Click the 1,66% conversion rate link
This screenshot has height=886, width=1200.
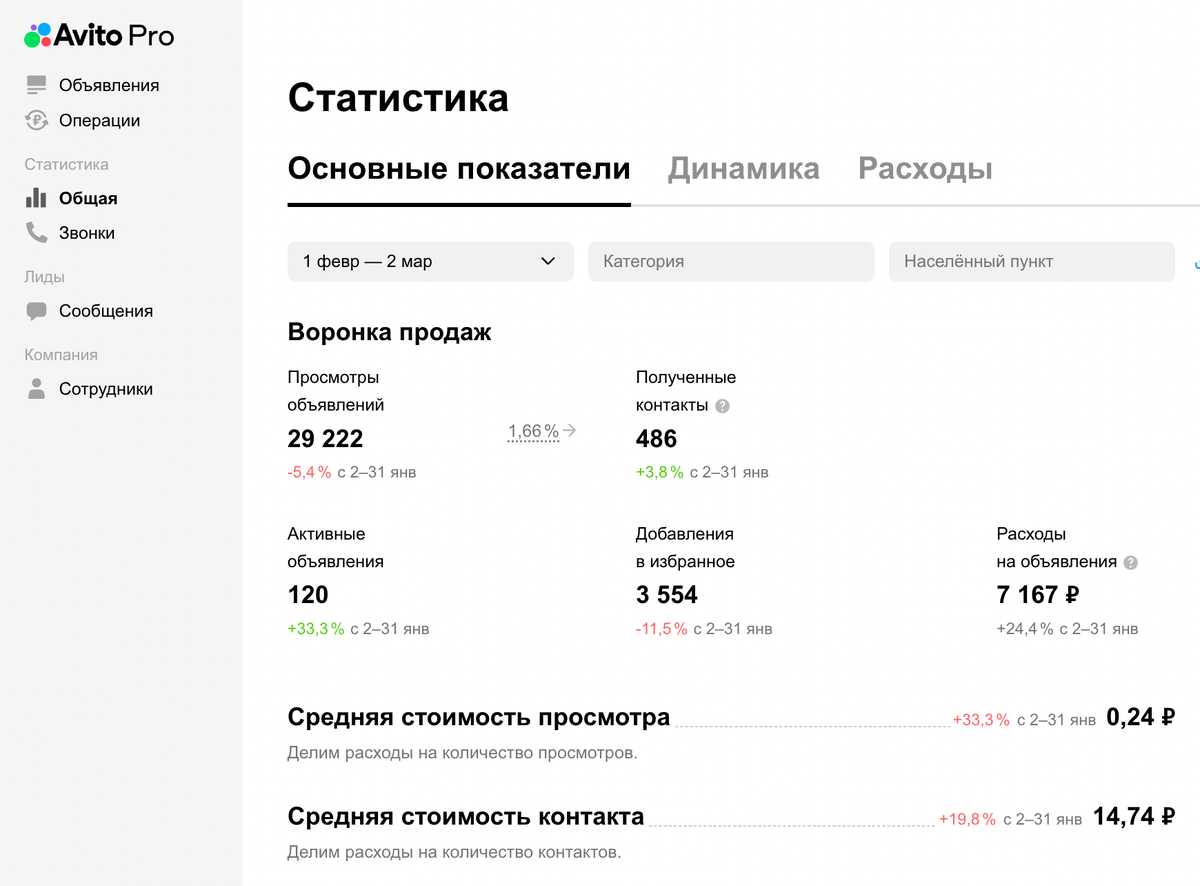[x=533, y=431]
